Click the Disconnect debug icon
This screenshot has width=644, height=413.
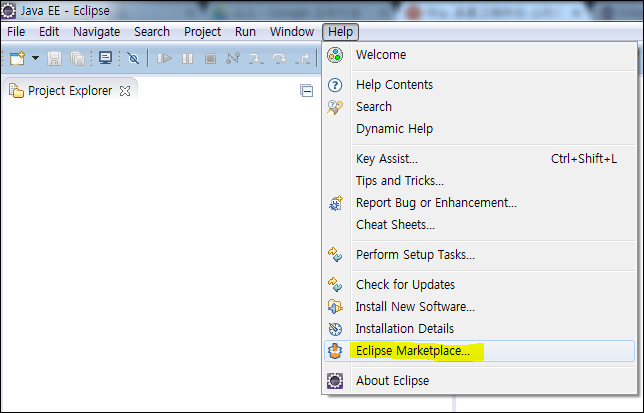pos(233,58)
